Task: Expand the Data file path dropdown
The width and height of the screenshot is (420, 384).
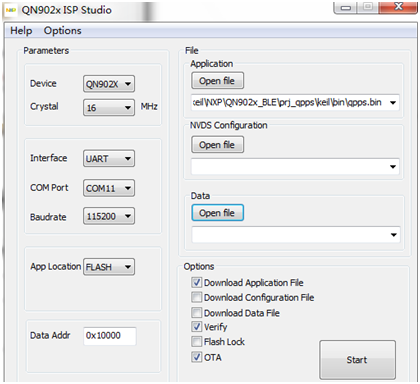Action: tap(393, 235)
